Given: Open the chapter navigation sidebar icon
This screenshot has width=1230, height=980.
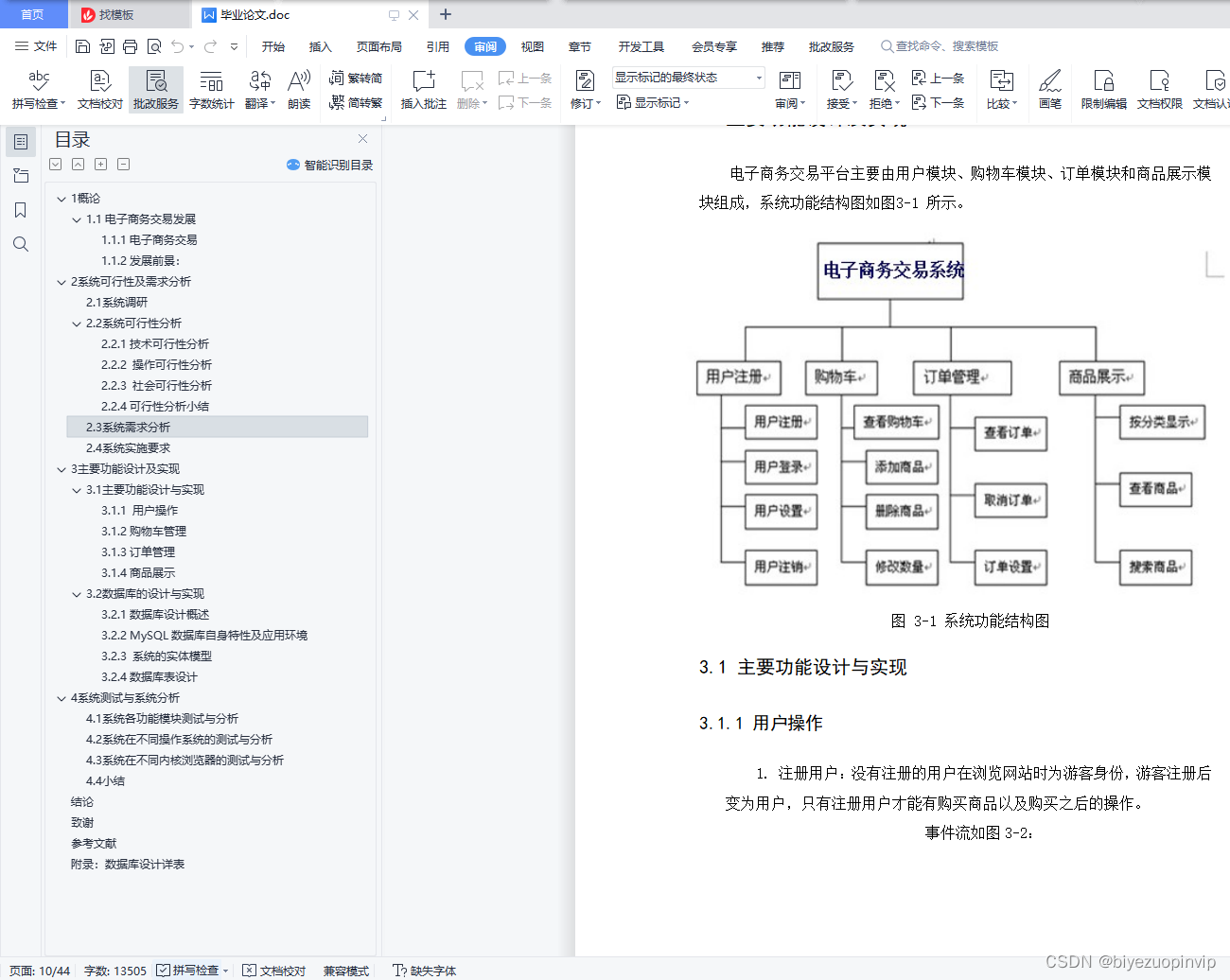Looking at the screenshot, I should (21, 176).
